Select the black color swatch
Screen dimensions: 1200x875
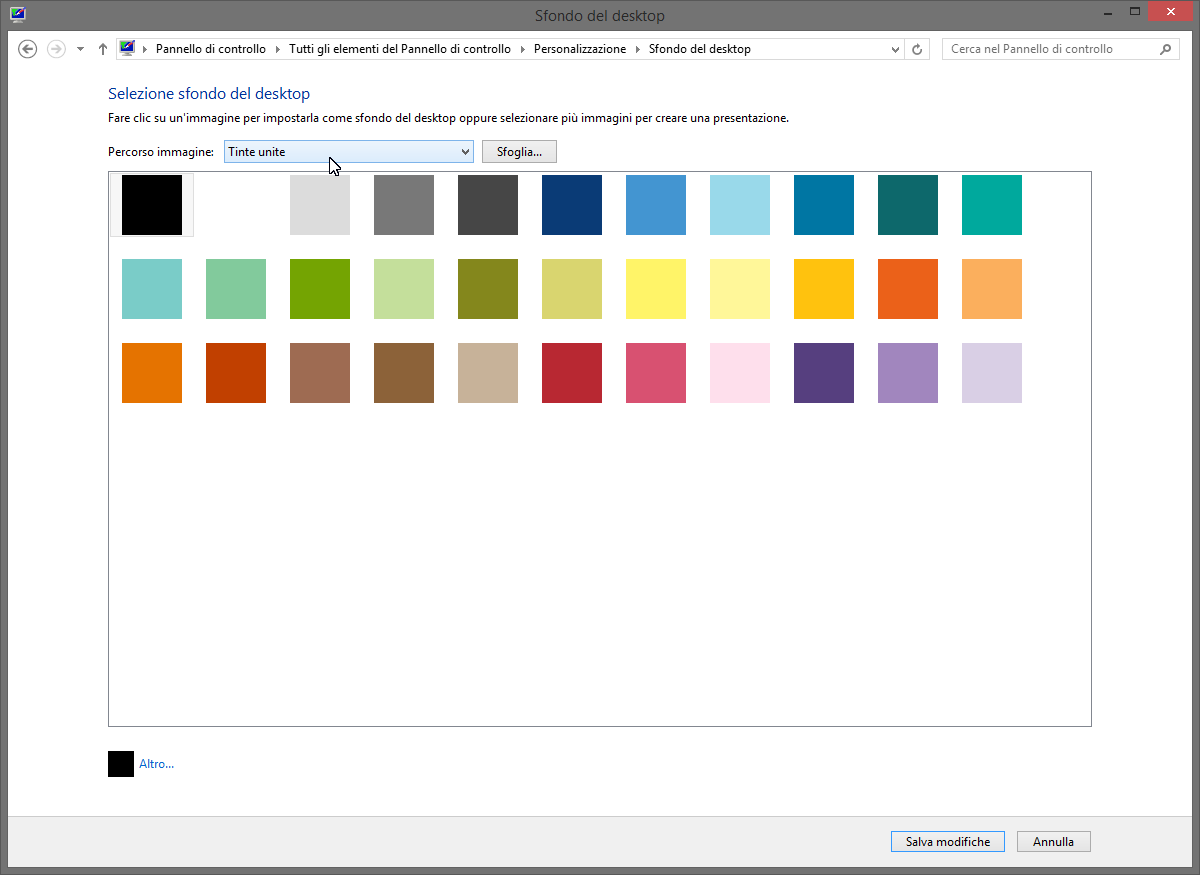152,205
